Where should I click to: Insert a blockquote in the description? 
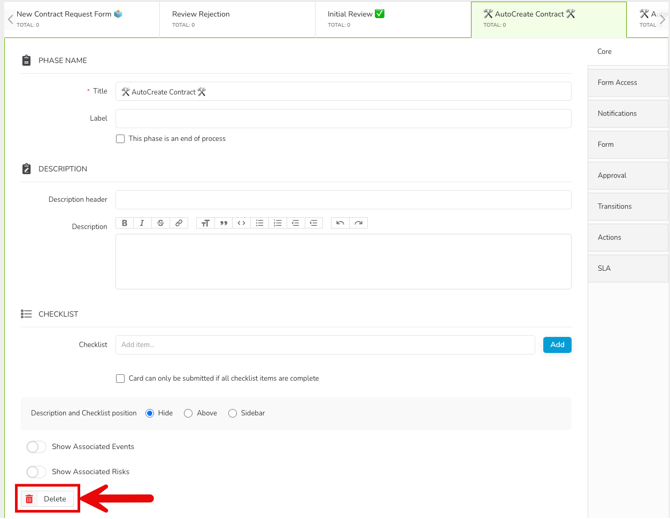[x=223, y=223]
